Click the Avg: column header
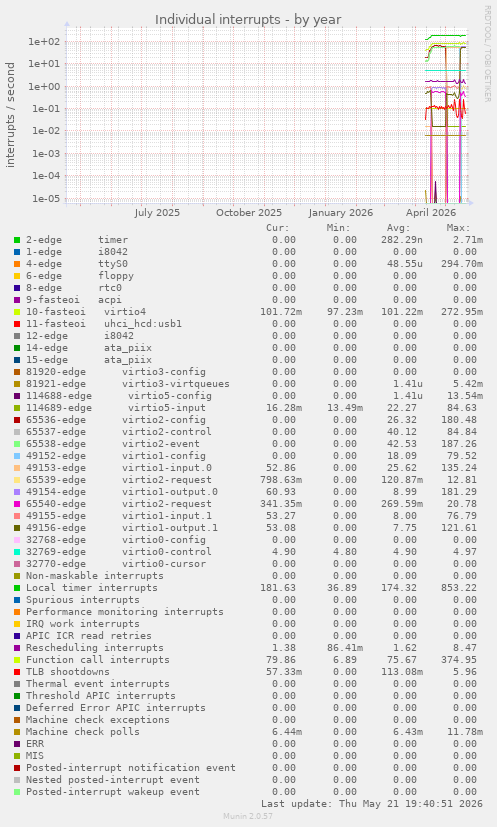Image resolution: width=497 pixels, height=827 pixels. point(398,228)
